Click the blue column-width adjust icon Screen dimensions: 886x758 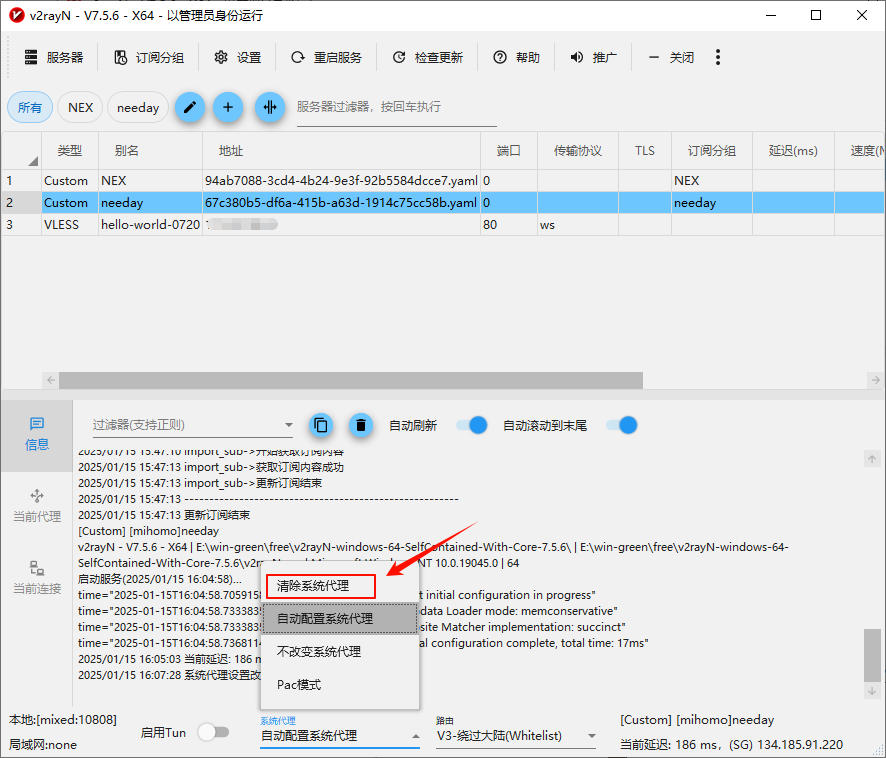coord(269,107)
